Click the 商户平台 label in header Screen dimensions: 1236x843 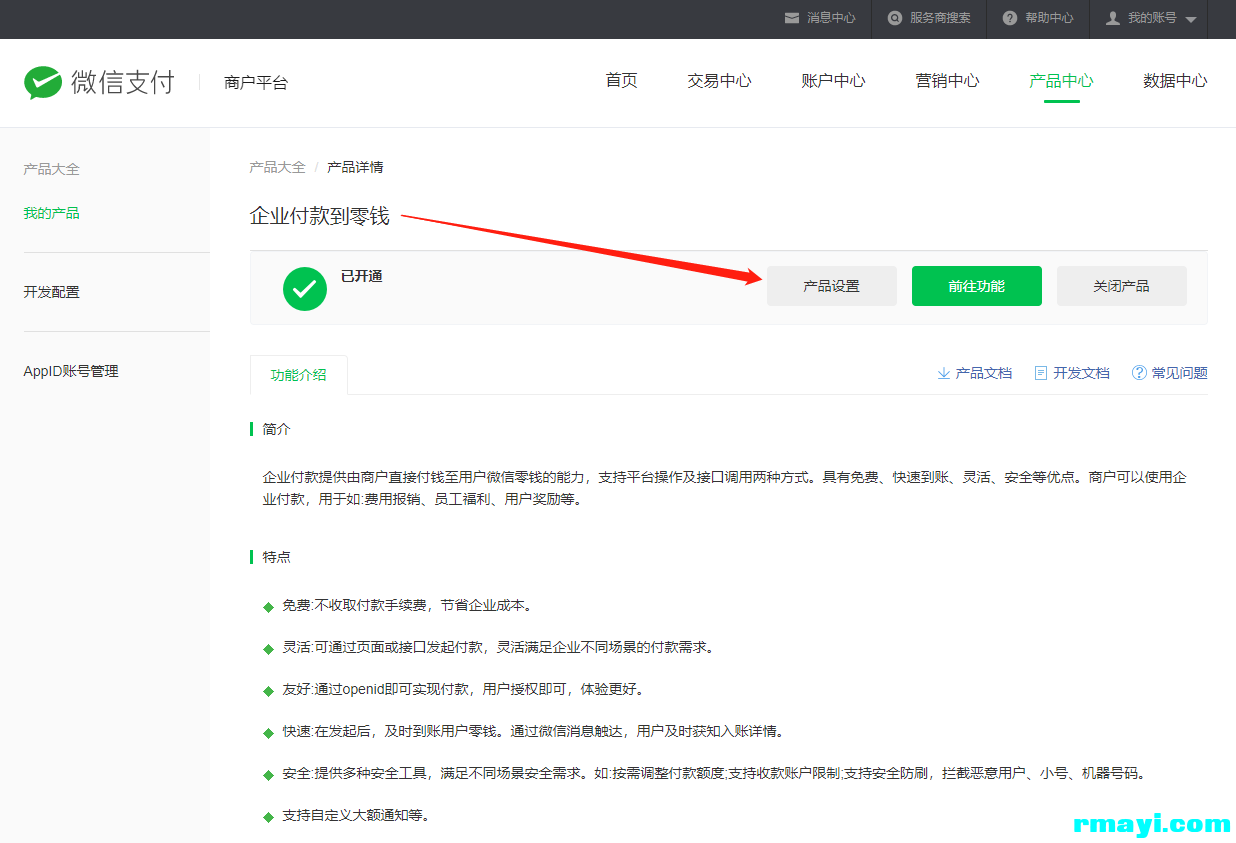(x=256, y=83)
